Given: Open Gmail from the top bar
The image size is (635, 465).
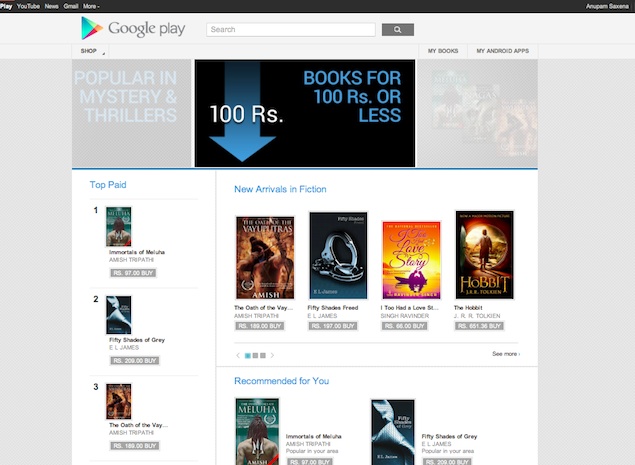Looking at the screenshot, I should [71, 6].
